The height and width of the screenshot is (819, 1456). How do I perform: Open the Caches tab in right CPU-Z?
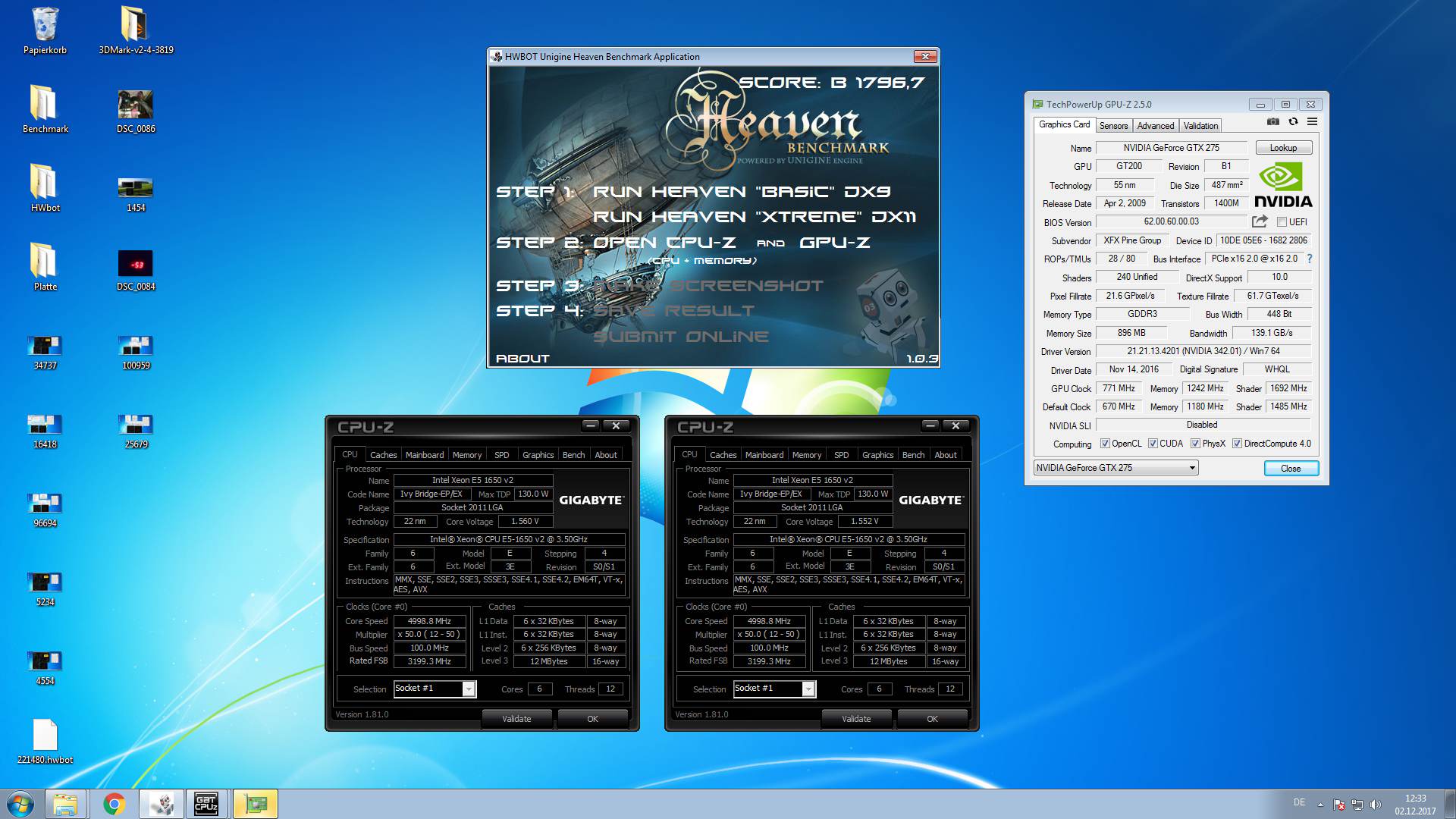pos(723,455)
